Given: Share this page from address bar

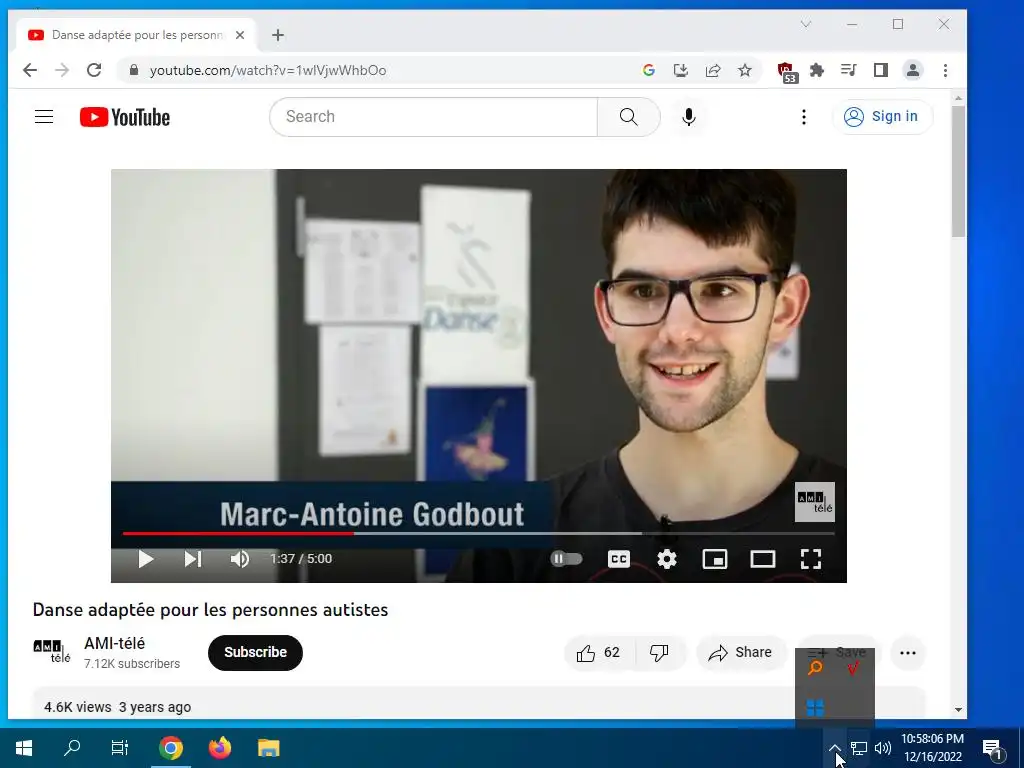Looking at the screenshot, I should click(x=712, y=70).
